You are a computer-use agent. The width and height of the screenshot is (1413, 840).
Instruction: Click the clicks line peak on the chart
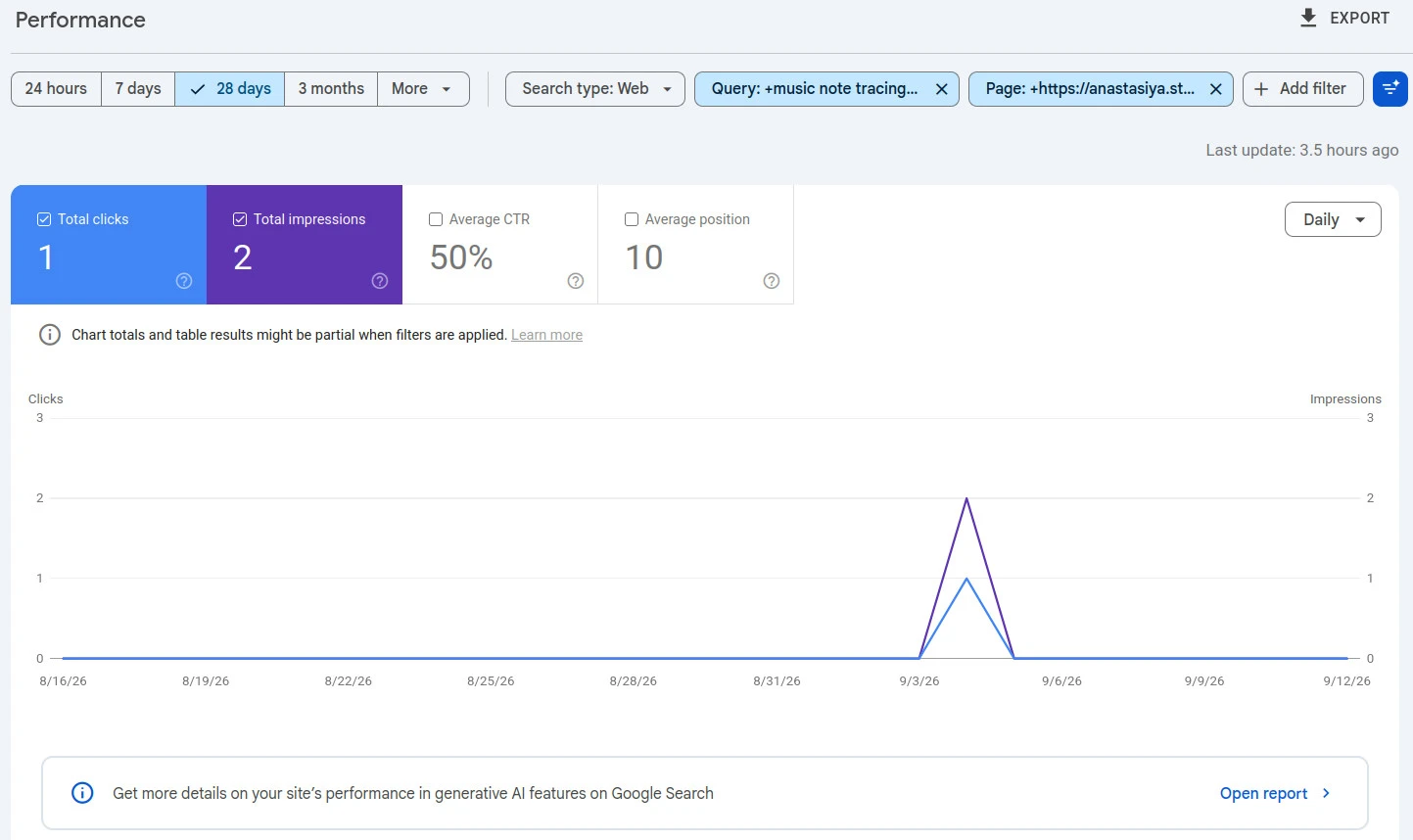[966, 579]
